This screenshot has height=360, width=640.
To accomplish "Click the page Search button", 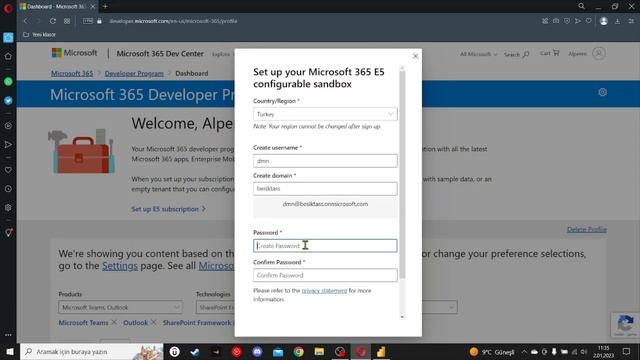I will pyautogui.click(x=516, y=54).
